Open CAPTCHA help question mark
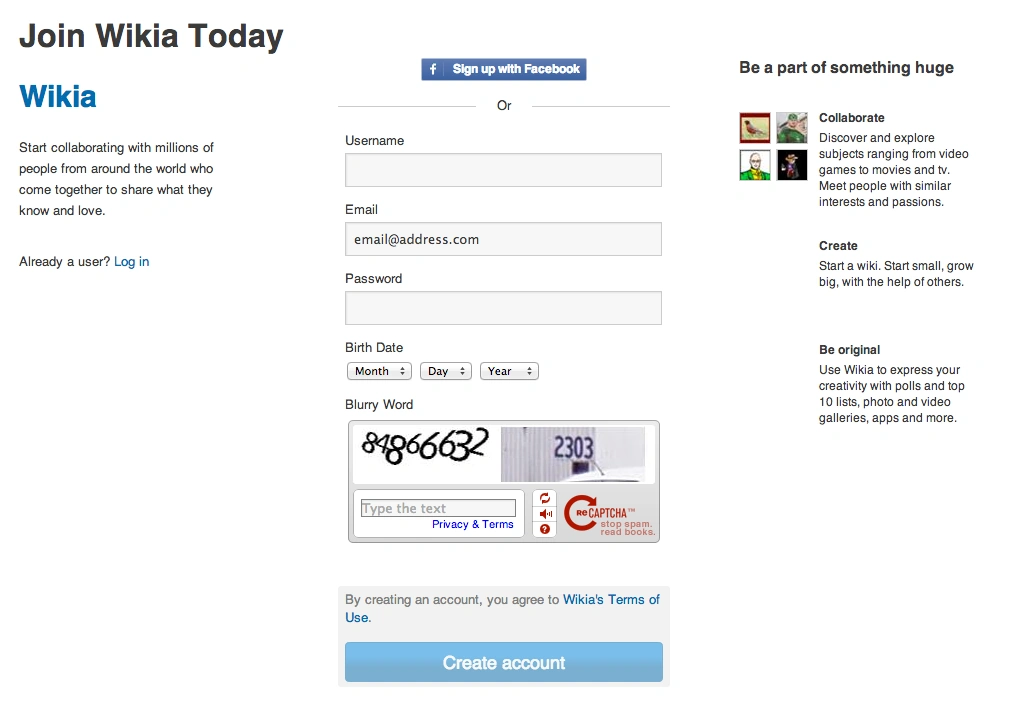 click(545, 529)
